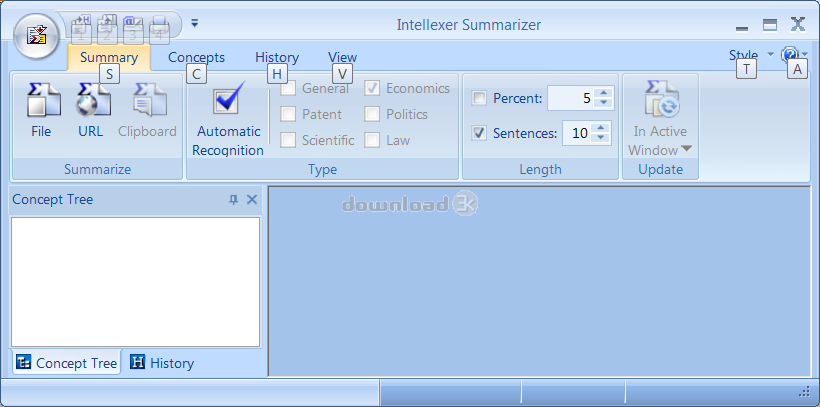
Task: Open the help icon in the ribbon
Action: click(x=790, y=54)
